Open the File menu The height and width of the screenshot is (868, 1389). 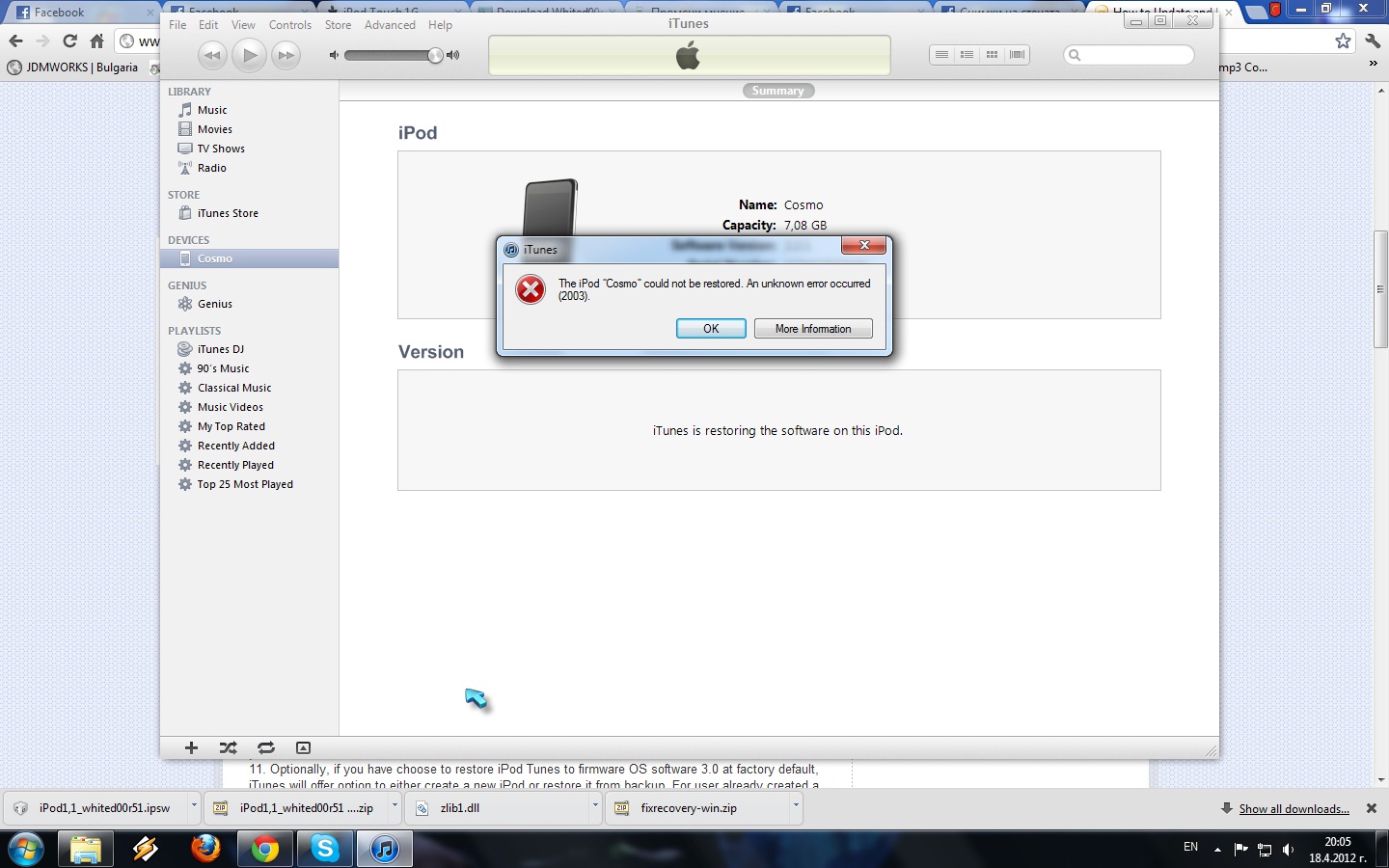[x=177, y=25]
